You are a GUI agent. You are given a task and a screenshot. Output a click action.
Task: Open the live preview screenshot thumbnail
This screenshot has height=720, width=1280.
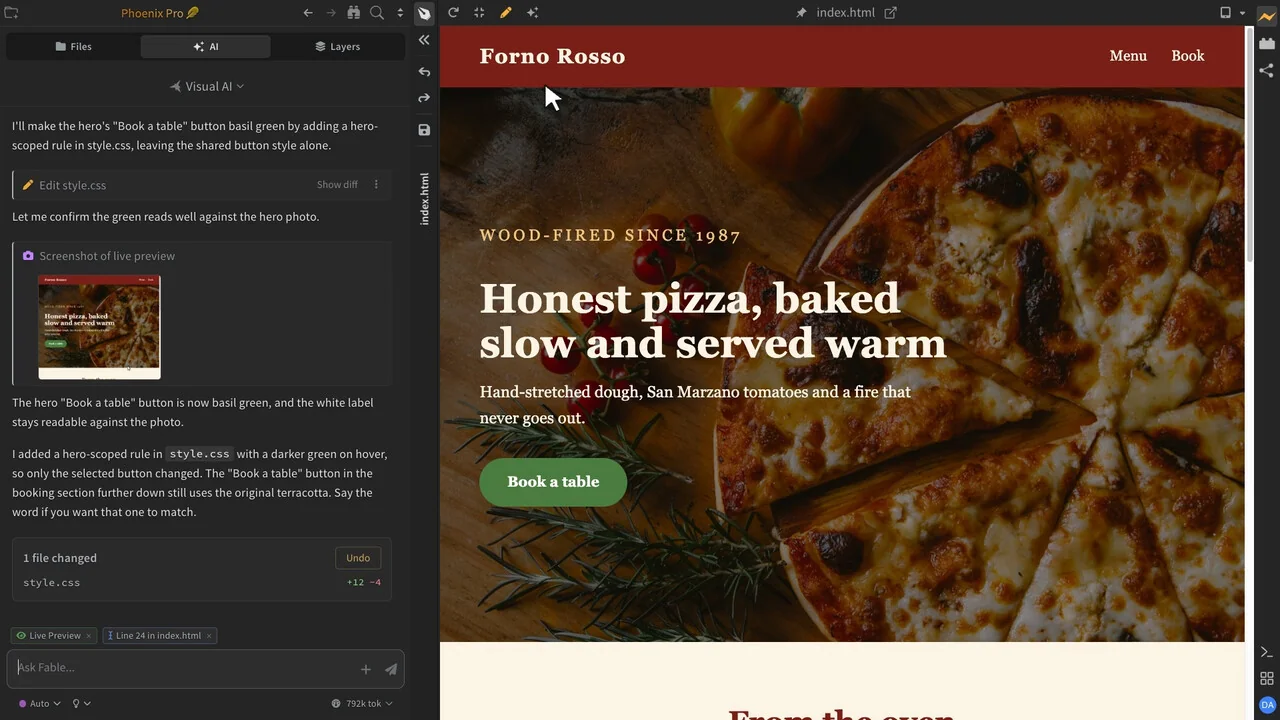point(99,327)
